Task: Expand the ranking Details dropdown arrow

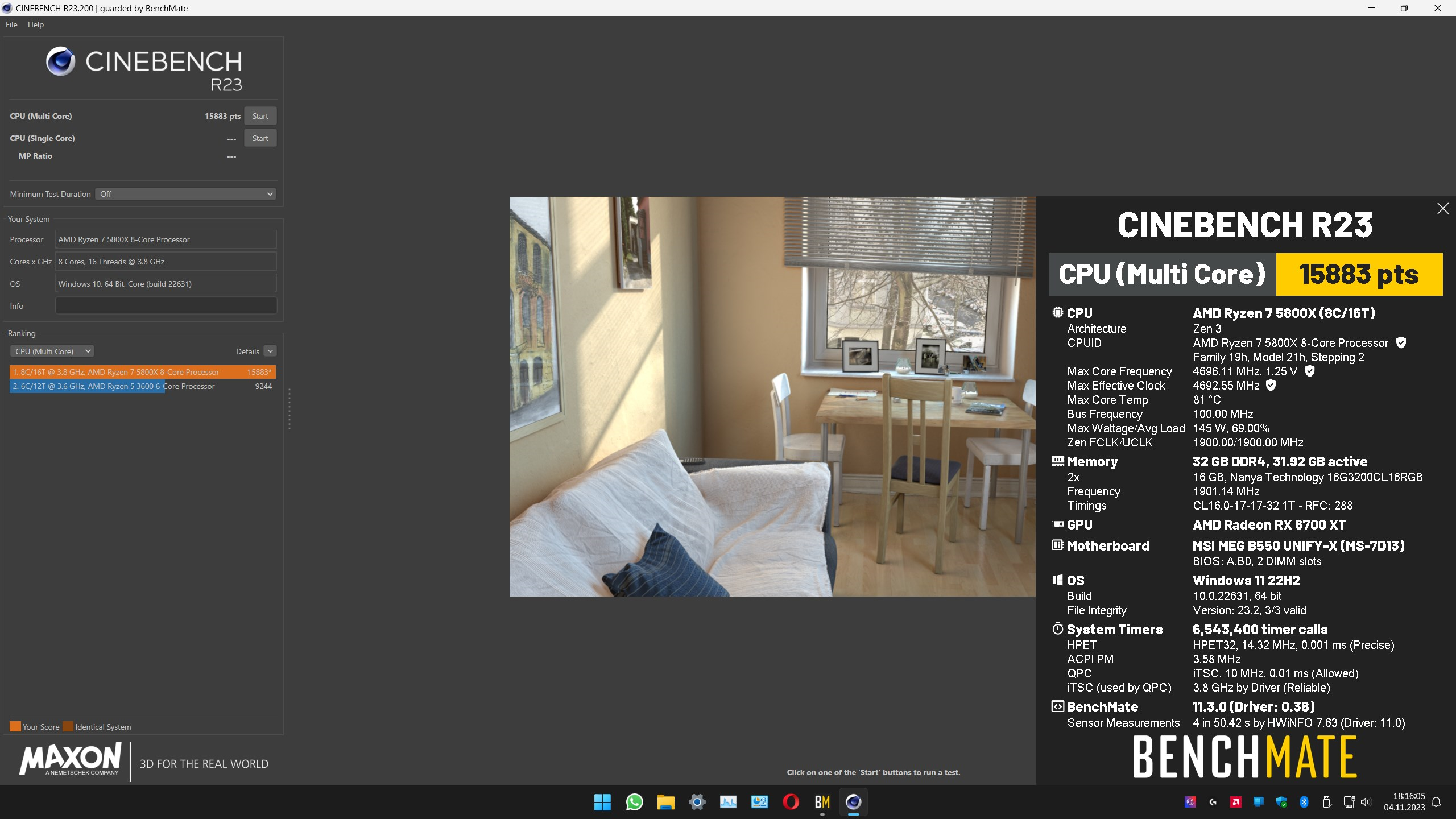Action: click(271, 351)
